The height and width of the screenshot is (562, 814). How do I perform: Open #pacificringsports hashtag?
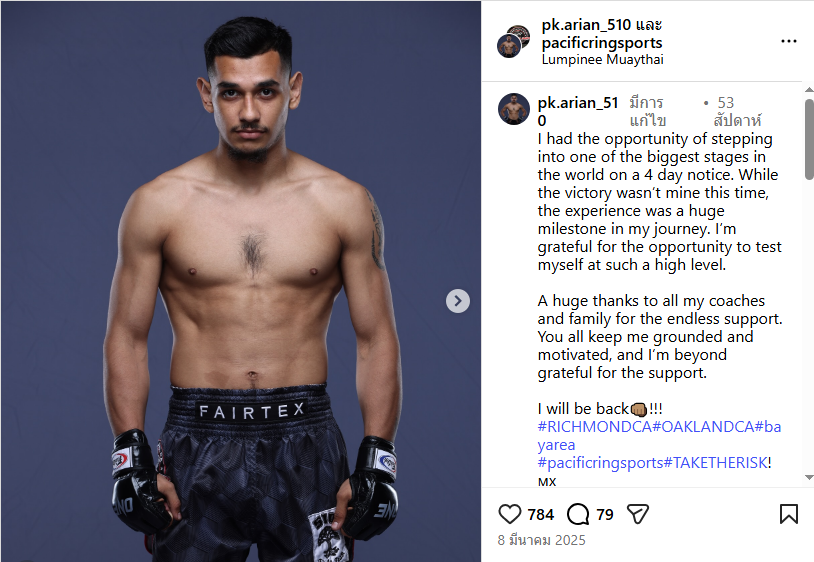(600, 462)
